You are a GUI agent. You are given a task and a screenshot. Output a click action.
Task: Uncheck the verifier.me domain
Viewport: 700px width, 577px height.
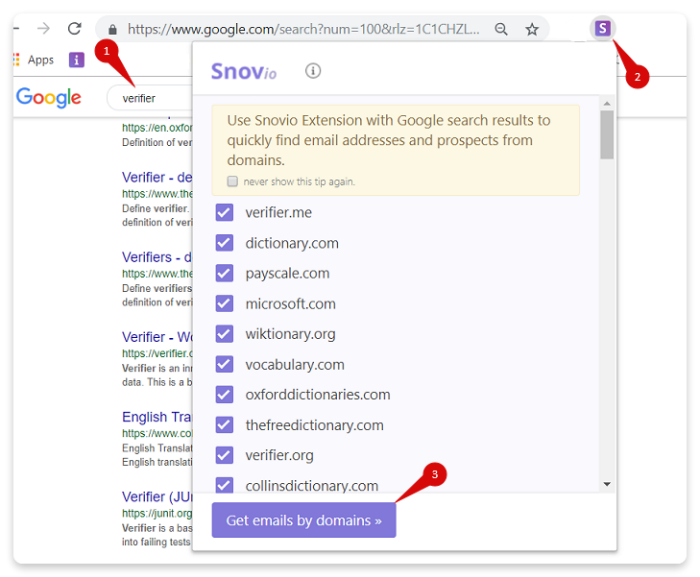click(224, 213)
